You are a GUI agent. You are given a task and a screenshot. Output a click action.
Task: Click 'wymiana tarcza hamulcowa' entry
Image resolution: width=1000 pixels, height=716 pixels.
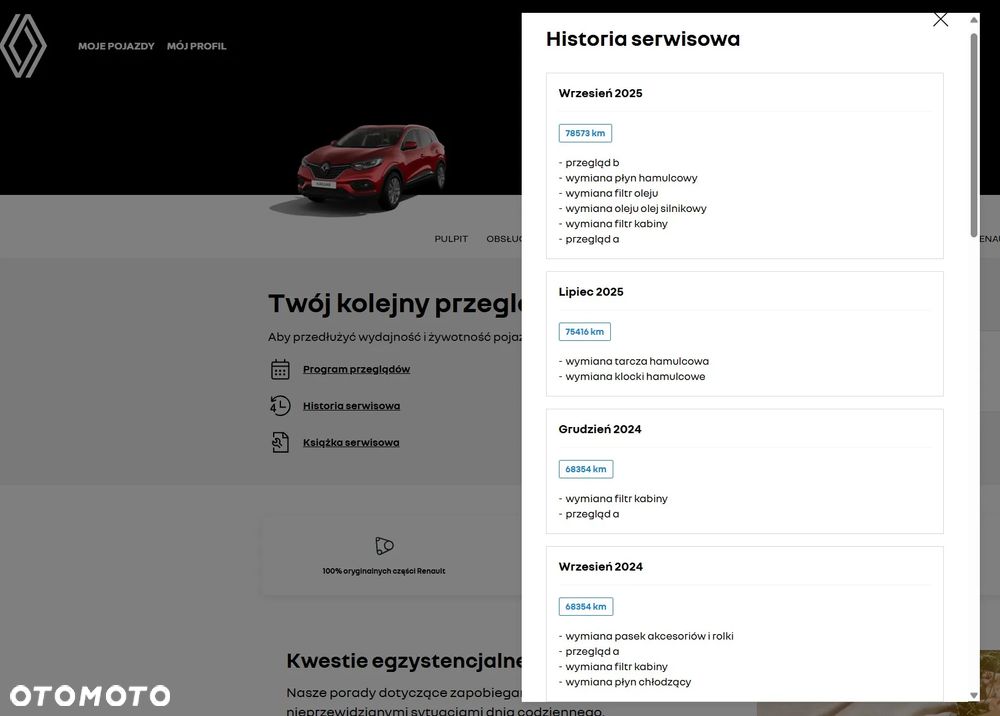click(633, 361)
